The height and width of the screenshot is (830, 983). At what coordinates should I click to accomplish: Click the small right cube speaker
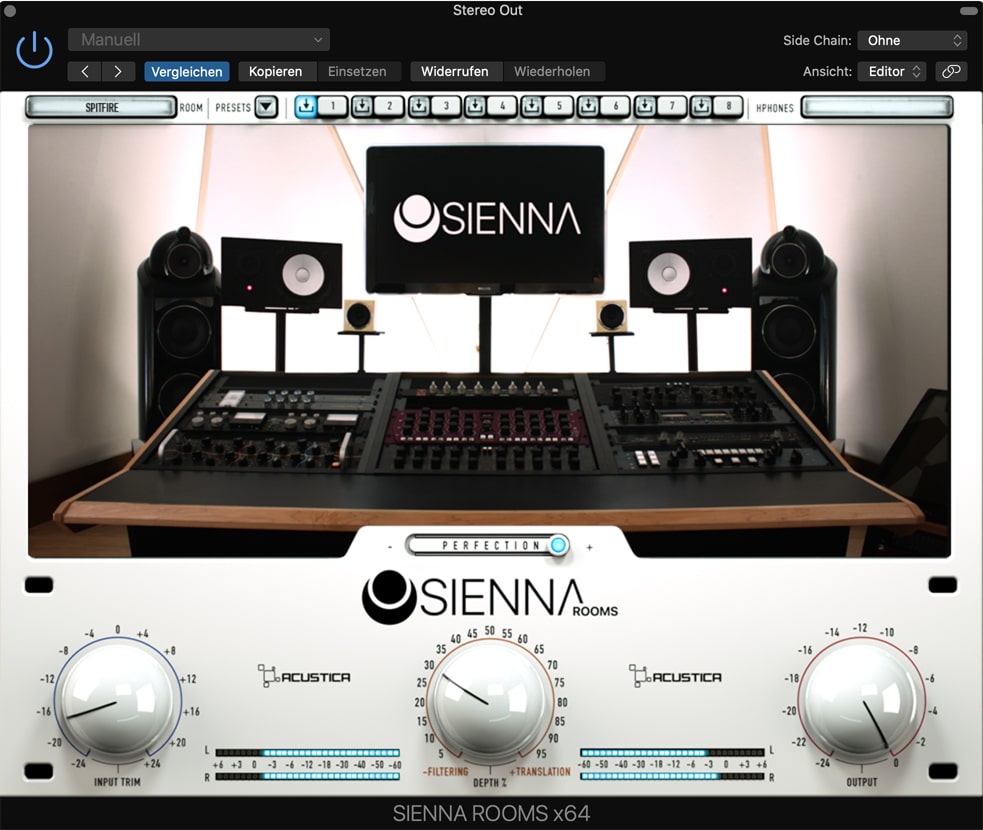coord(611,315)
